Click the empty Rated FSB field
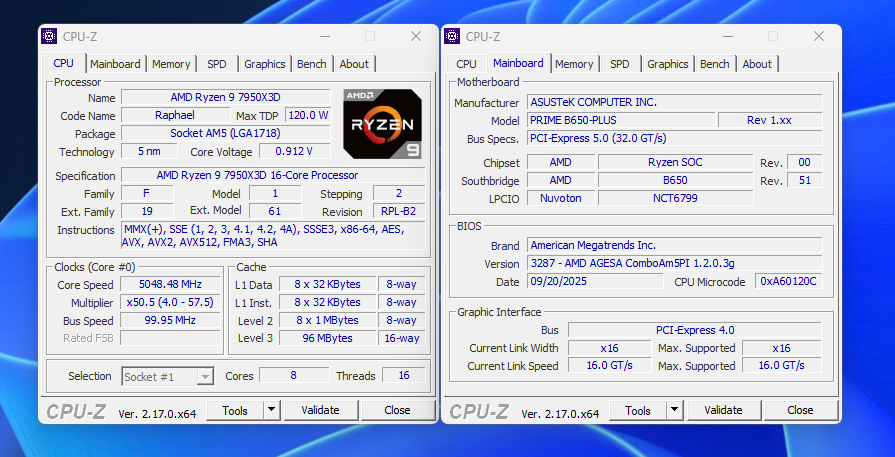The height and width of the screenshot is (457, 895). click(x=170, y=338)
